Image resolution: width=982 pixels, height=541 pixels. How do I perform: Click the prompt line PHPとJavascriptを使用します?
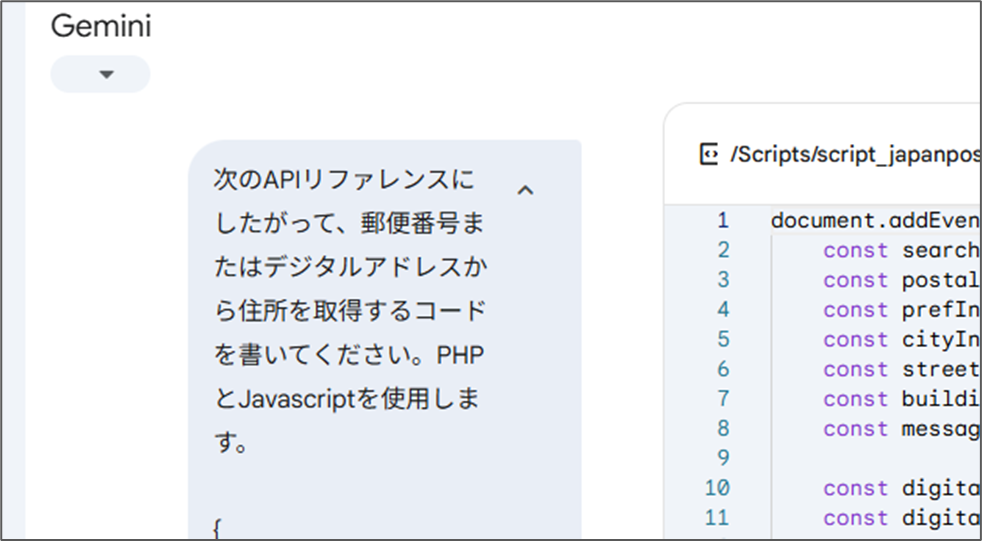[x=349, y=399]
